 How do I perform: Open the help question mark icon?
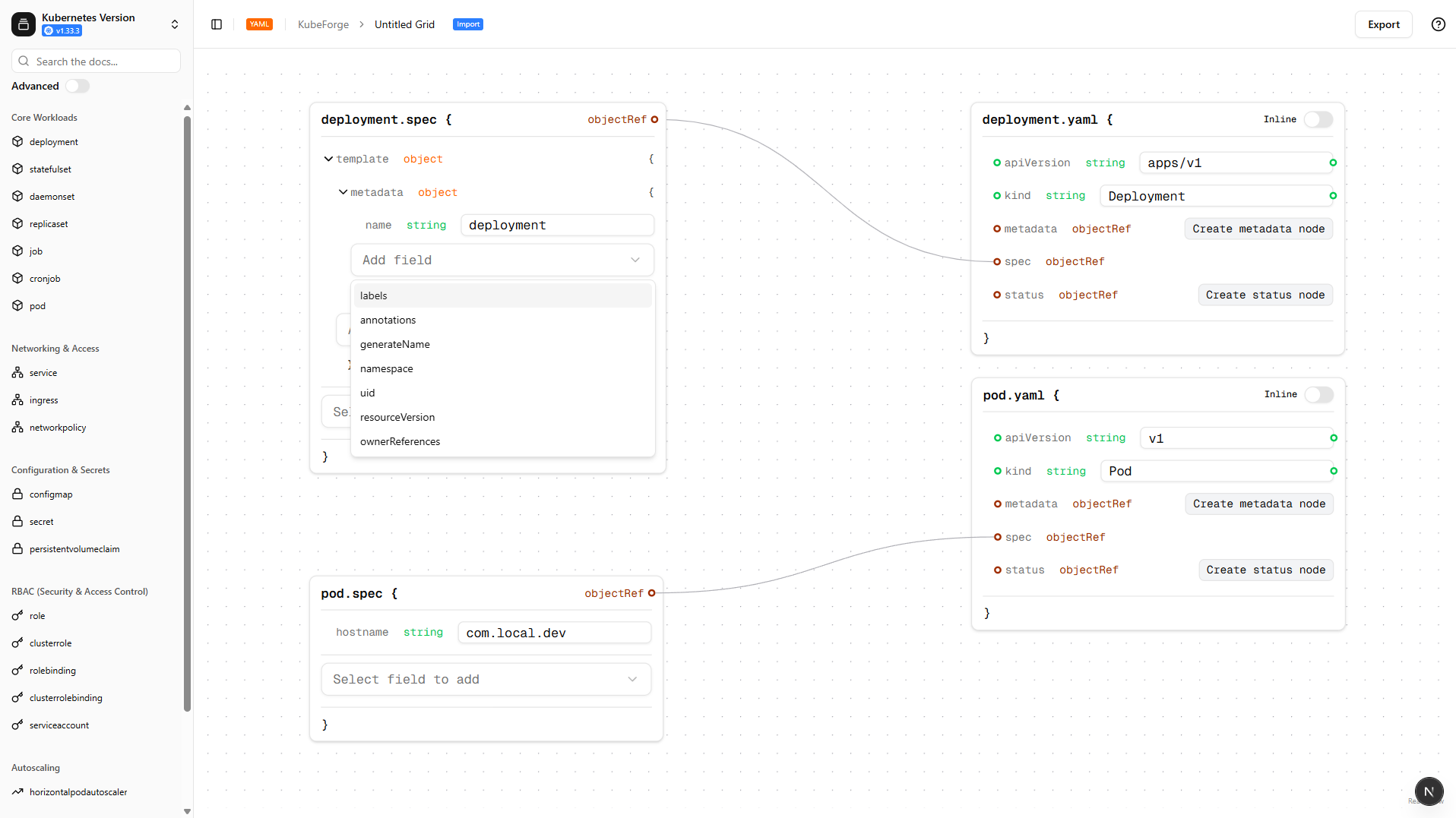click(1438, 24)
